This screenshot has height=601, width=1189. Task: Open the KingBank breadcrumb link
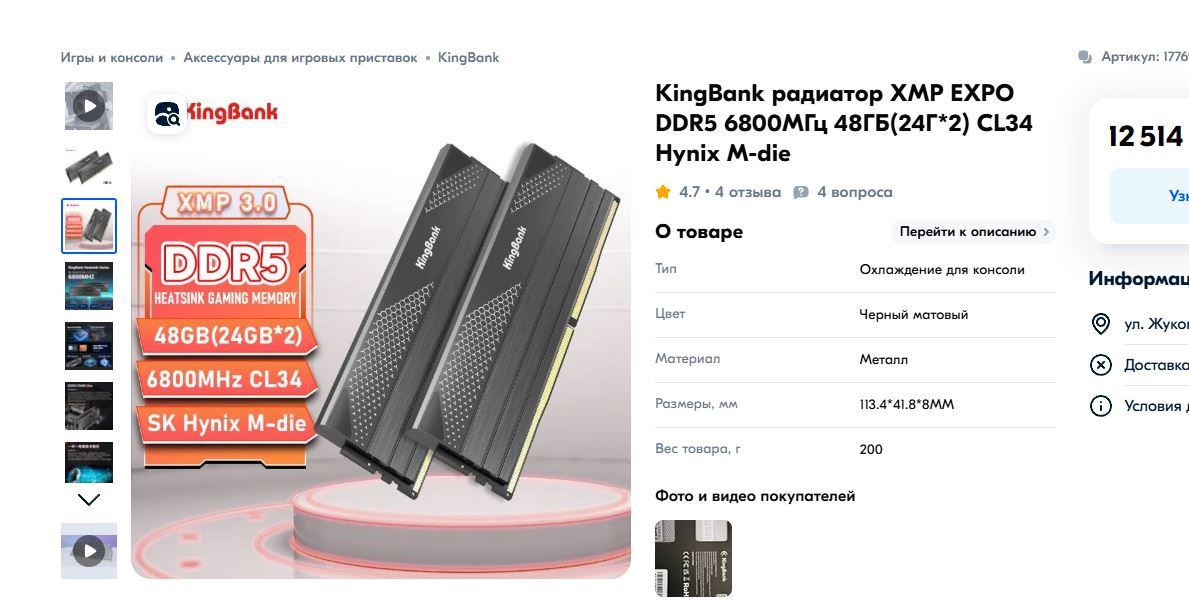pyautogui.click(x=469, y=58)
